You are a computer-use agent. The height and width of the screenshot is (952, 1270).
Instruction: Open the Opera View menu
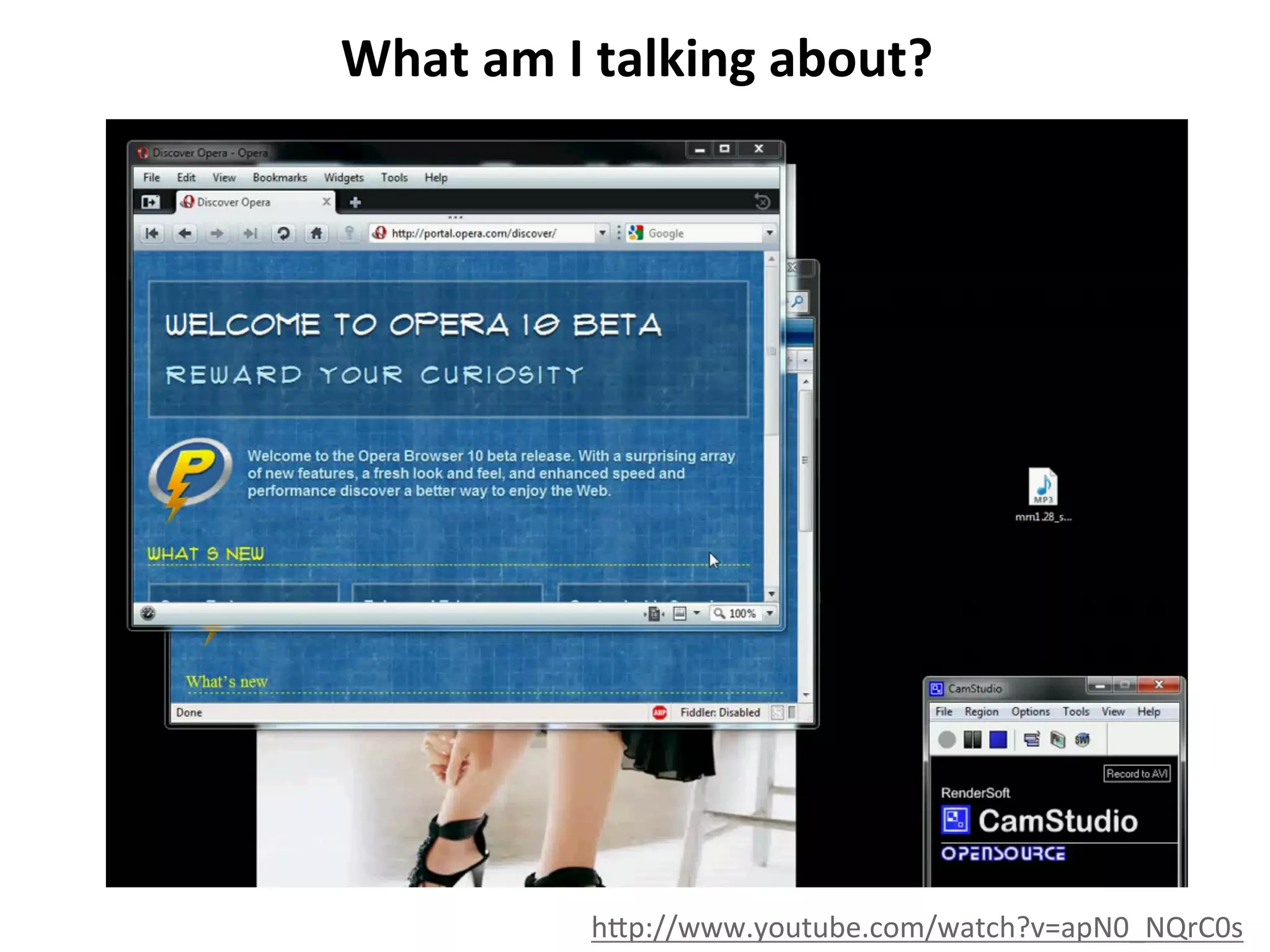coord(224,178)
